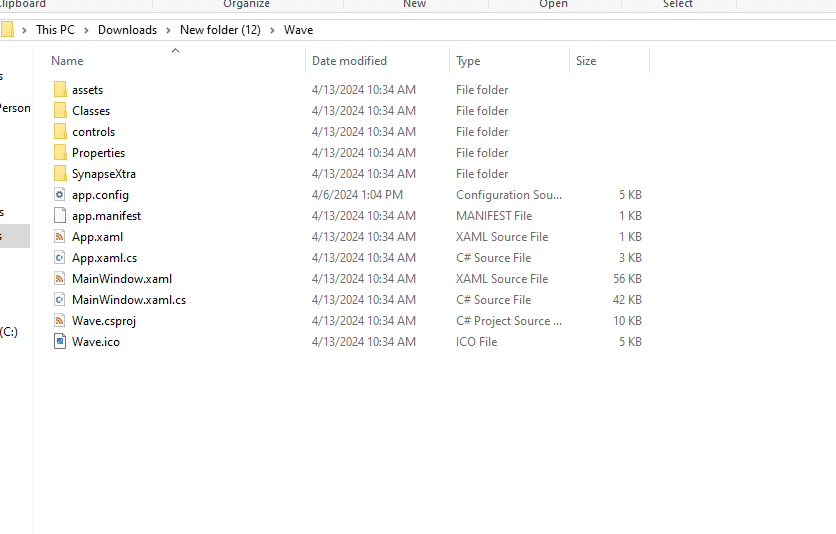The image size is (836, 534).
Task: Select the controls folder name
Action: click(x=93, y=132)
